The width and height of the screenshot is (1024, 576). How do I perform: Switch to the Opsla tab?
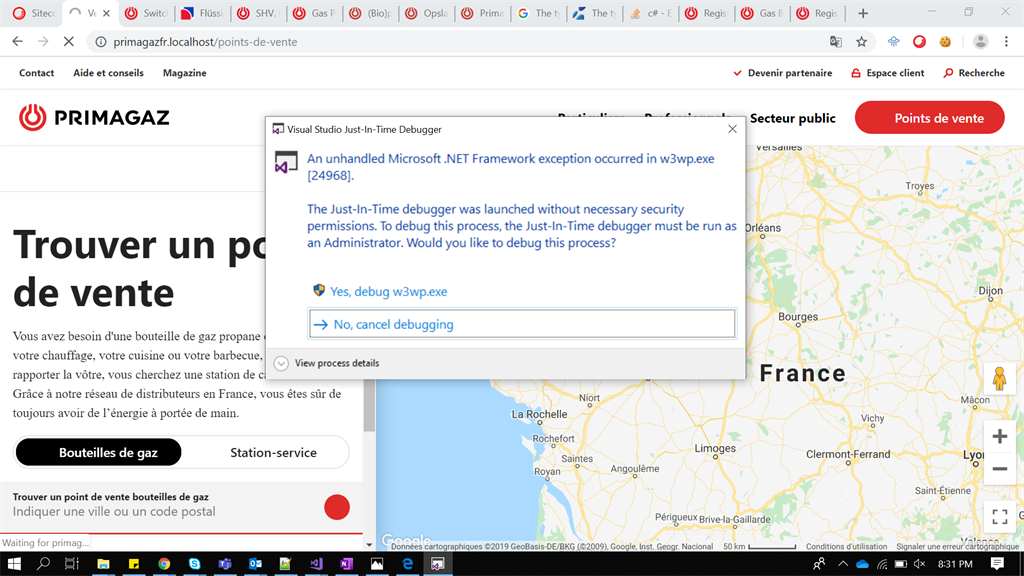click(427, 13)
